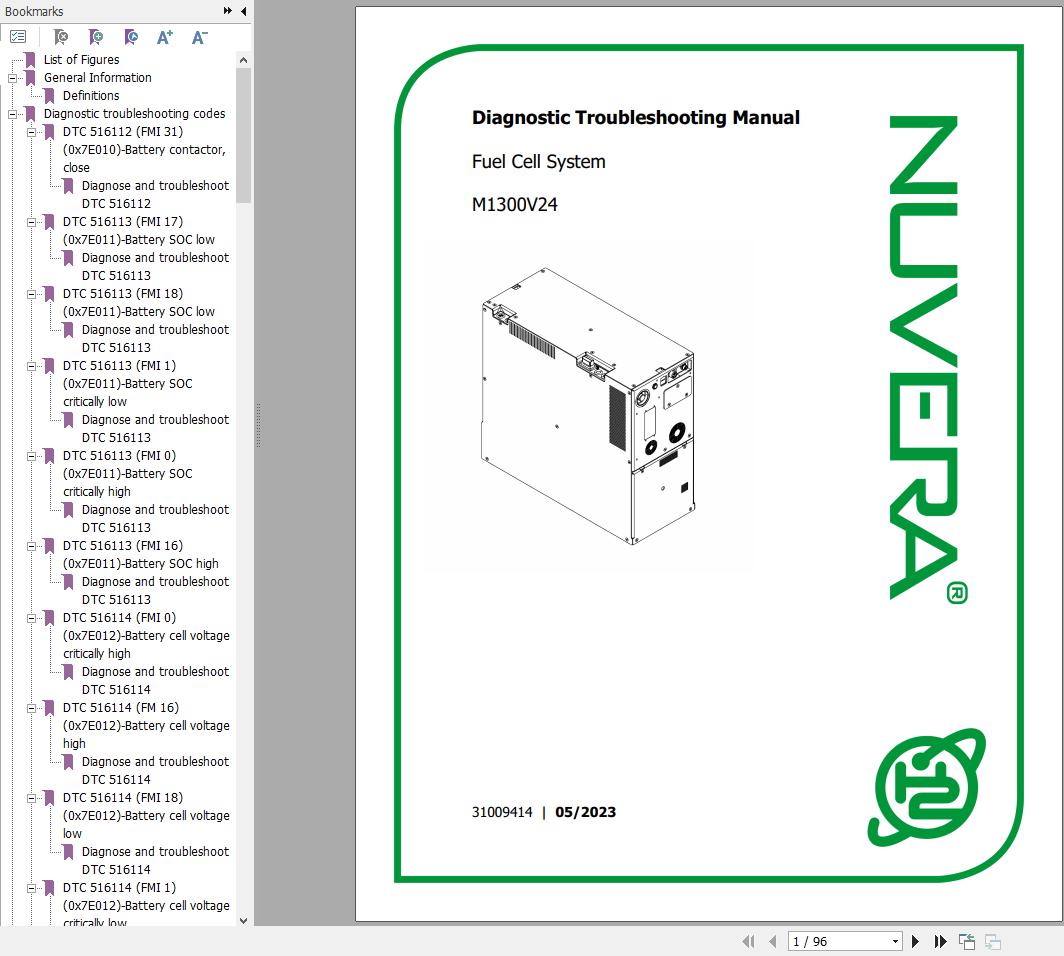Select DTC 516113 (FMI 1) SOC critically low
1064x956 pixels.
tap(128, 383)
